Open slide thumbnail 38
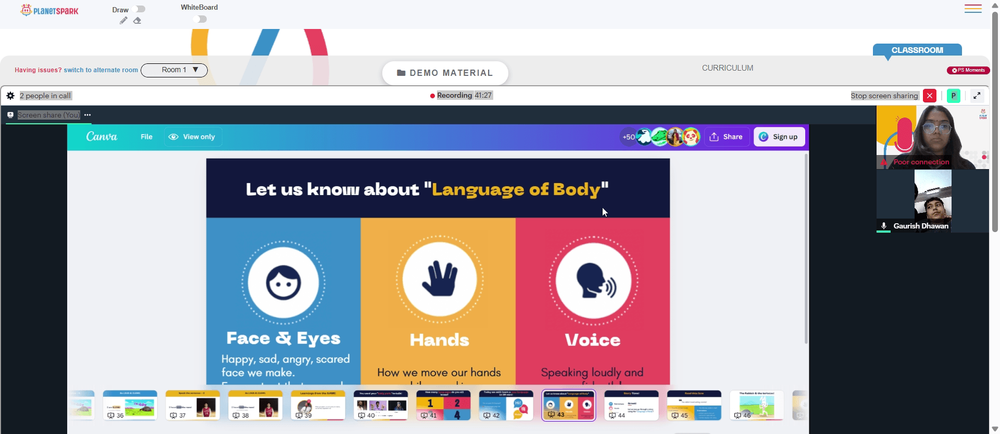The image size is (1000, 434). click(x=255, y=405)
